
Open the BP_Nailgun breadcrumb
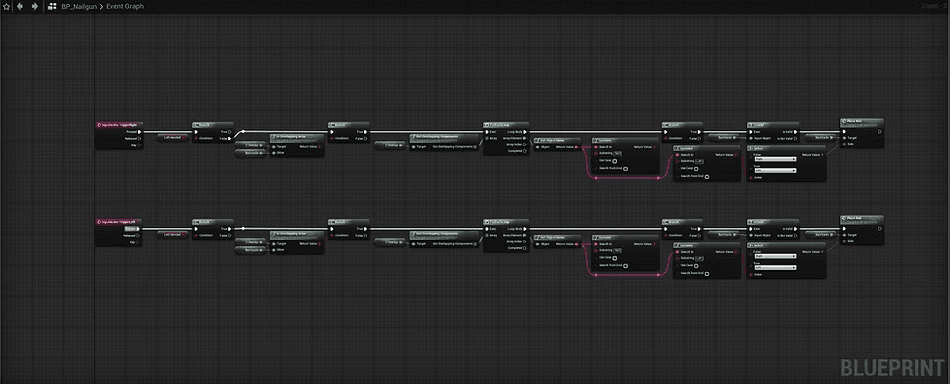click(x=79, y=6)
